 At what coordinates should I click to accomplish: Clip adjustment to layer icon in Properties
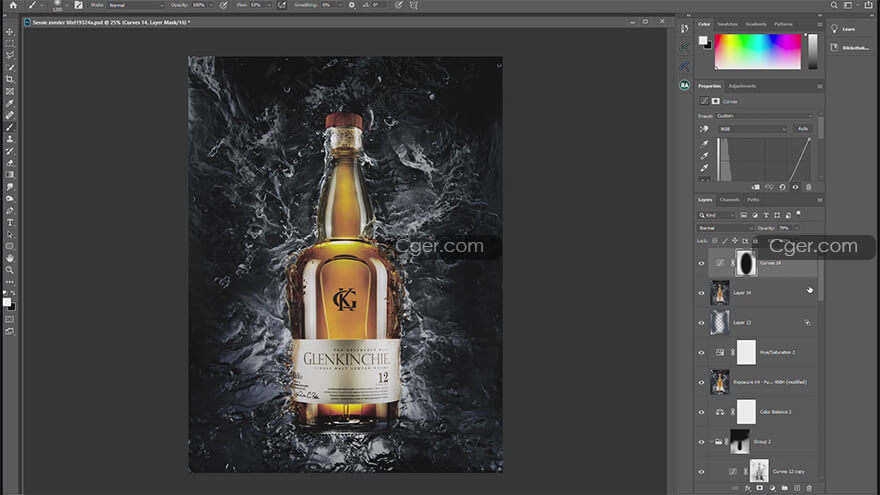(x=755, y=187)
